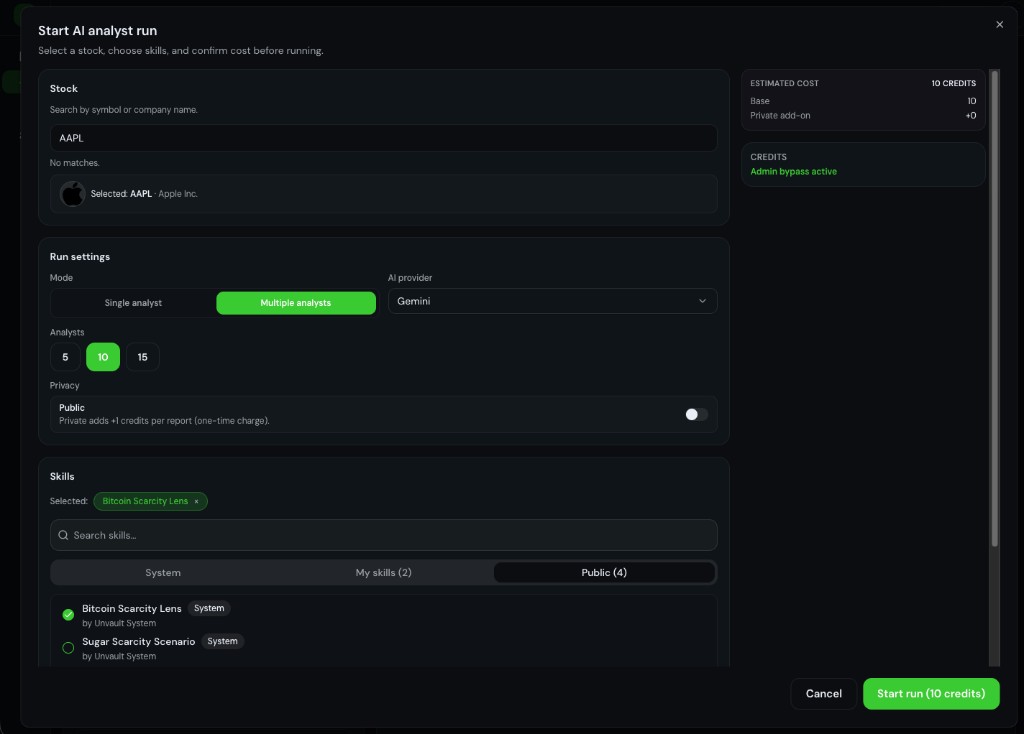This screenshot has width=1024, height=734.
Task: Switch mode to Single analyst
Action: click(x=132, y=302)
